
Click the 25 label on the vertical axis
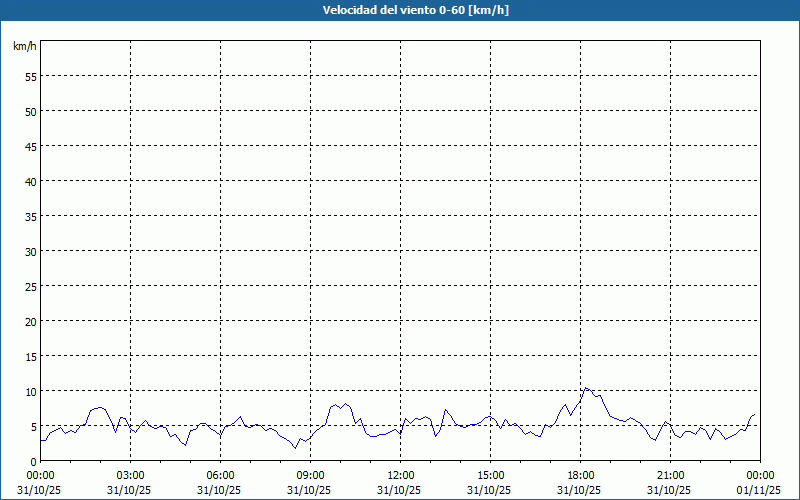pyautogui.click(x=30, y=286)
